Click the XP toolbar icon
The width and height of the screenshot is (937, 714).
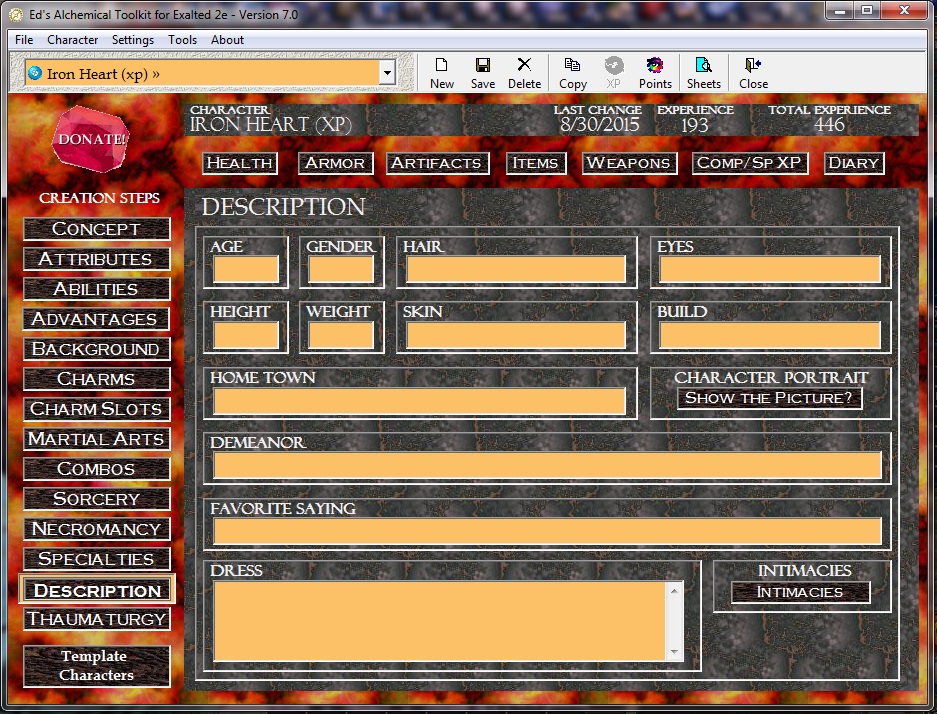[614, 73]
